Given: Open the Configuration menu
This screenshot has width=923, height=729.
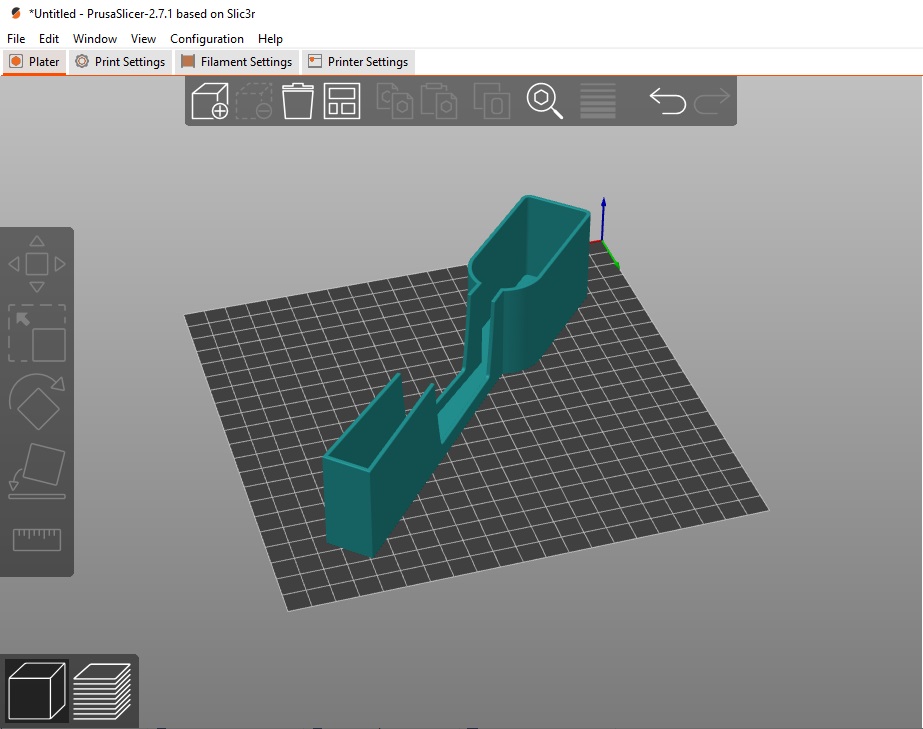Looking at the screenshot, I should coord(207,39).
